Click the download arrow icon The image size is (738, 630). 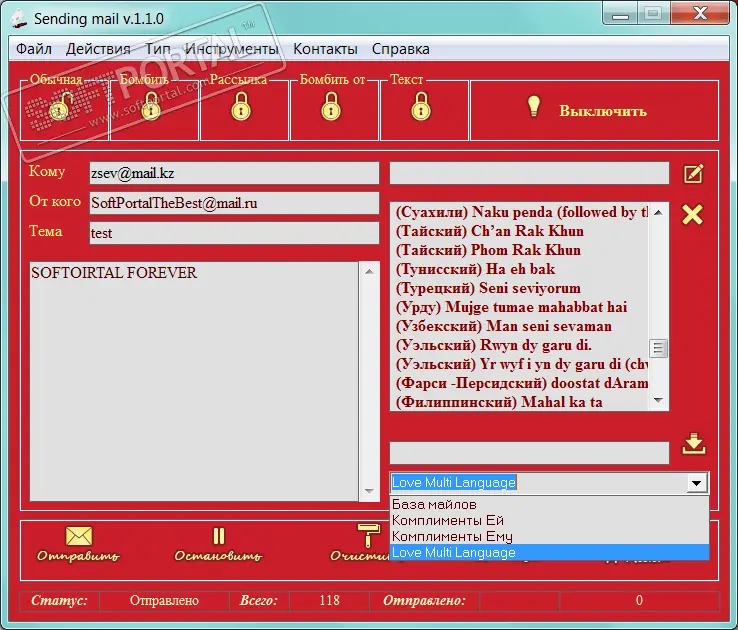pos(694,444)
